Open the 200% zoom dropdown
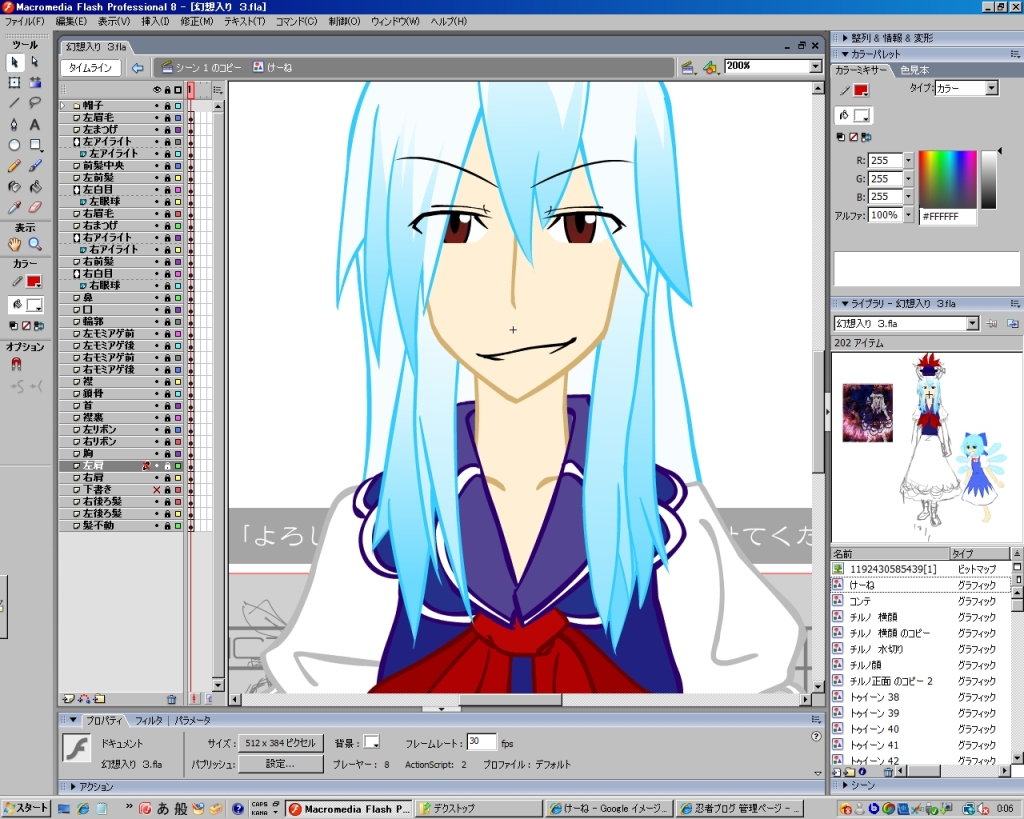This screenshot has width=1024, height=819. point(816,67)
